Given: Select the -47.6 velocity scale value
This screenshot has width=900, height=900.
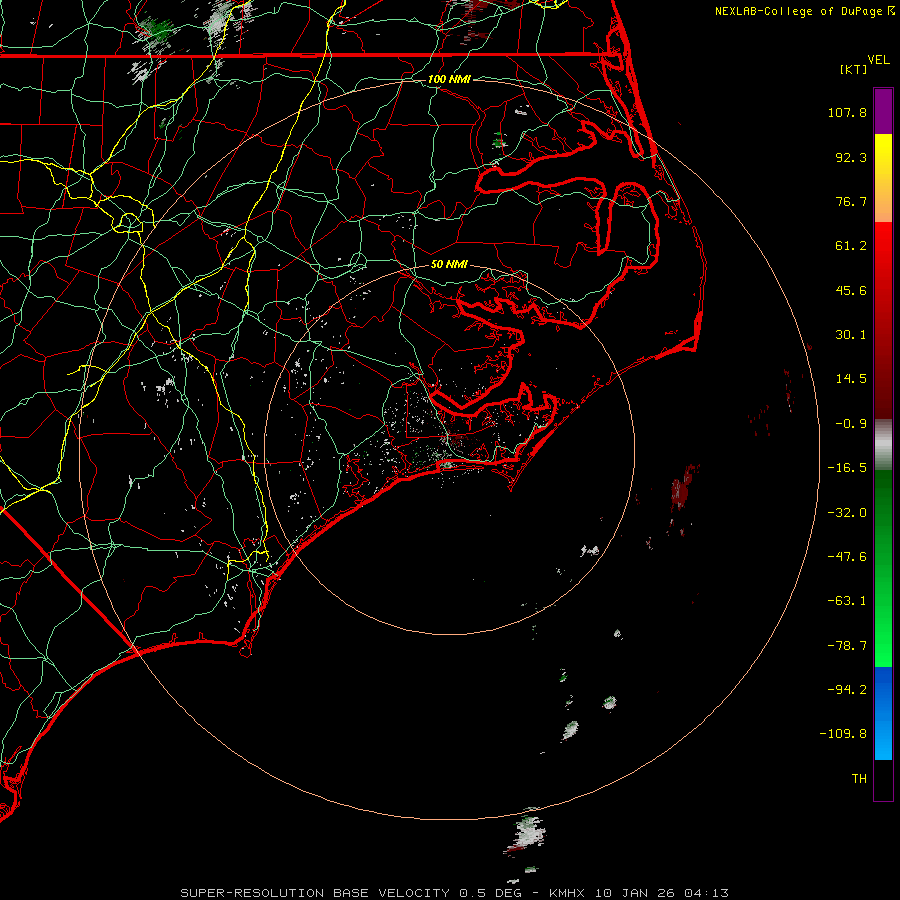Looking at the screenshot, I should pyautogui.click(x=847, y=557).
